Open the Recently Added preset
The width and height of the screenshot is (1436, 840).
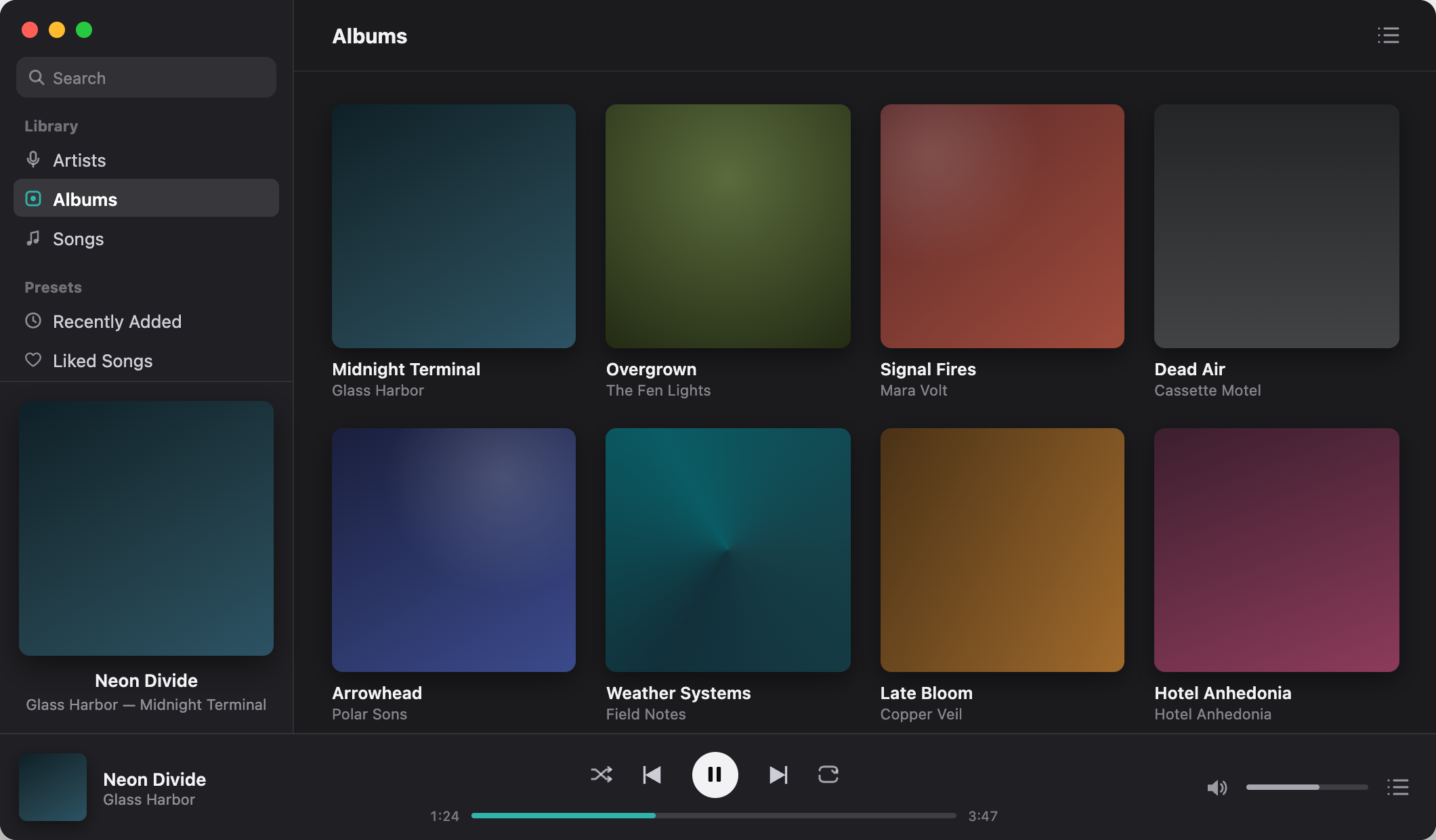[146, 321]
